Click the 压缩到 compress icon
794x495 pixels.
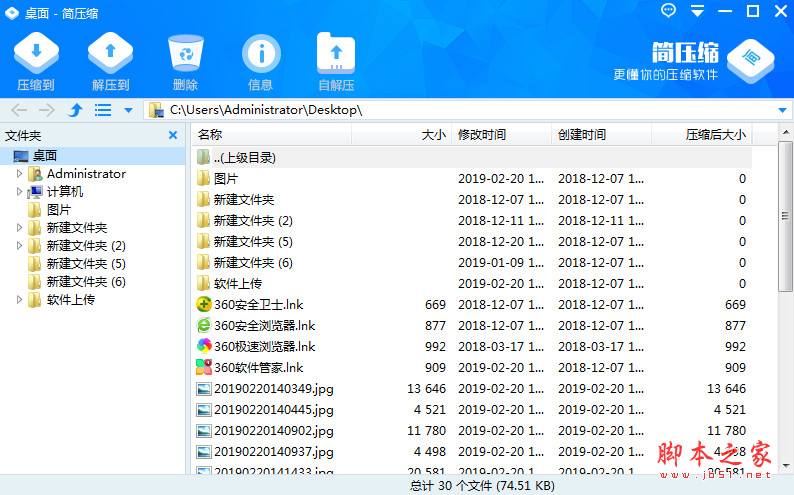click(36, 53)
